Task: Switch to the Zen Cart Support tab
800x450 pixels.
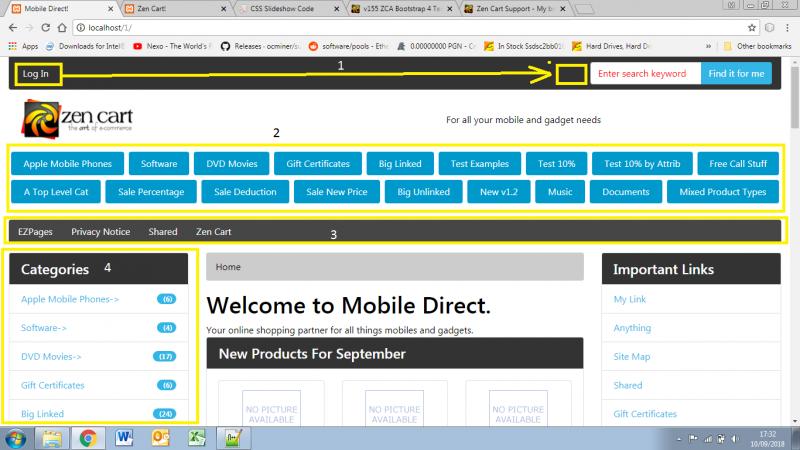Action: tap(513, 9)
